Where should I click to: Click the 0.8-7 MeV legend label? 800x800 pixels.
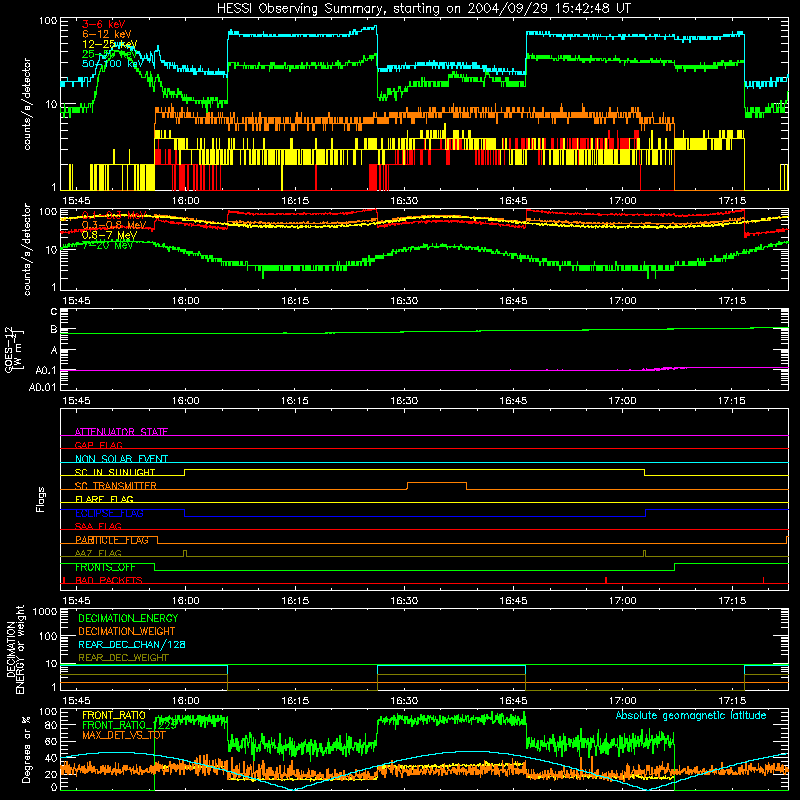click(x=109, y=235)
